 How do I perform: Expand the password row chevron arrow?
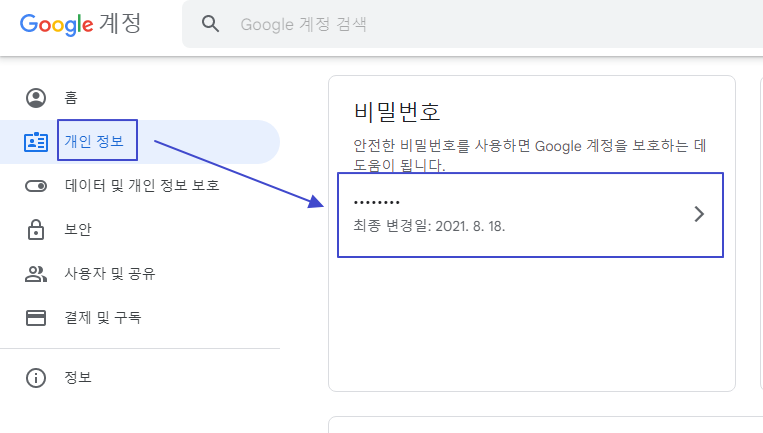point(699,214)
